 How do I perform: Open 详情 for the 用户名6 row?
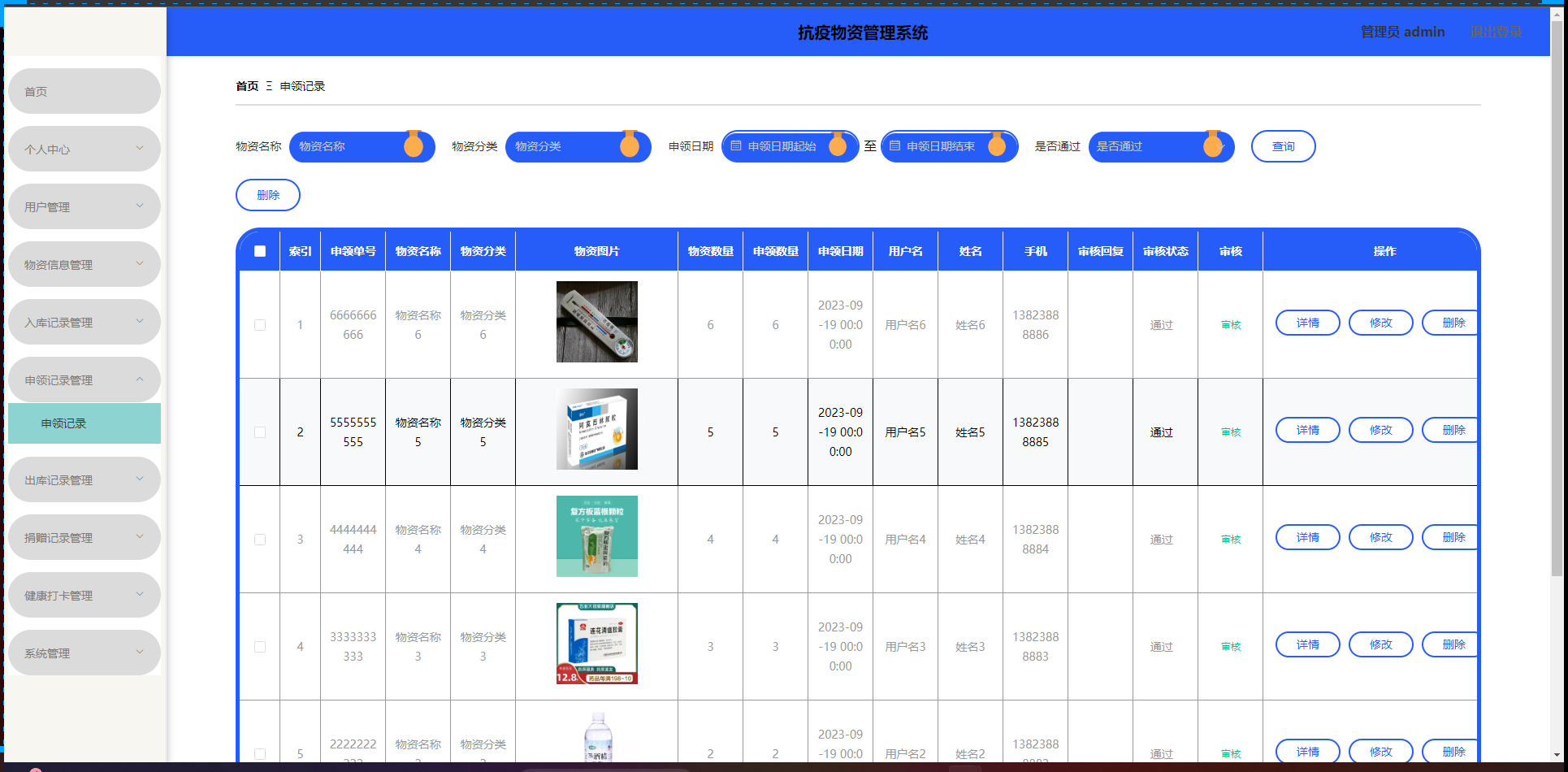1308,323
